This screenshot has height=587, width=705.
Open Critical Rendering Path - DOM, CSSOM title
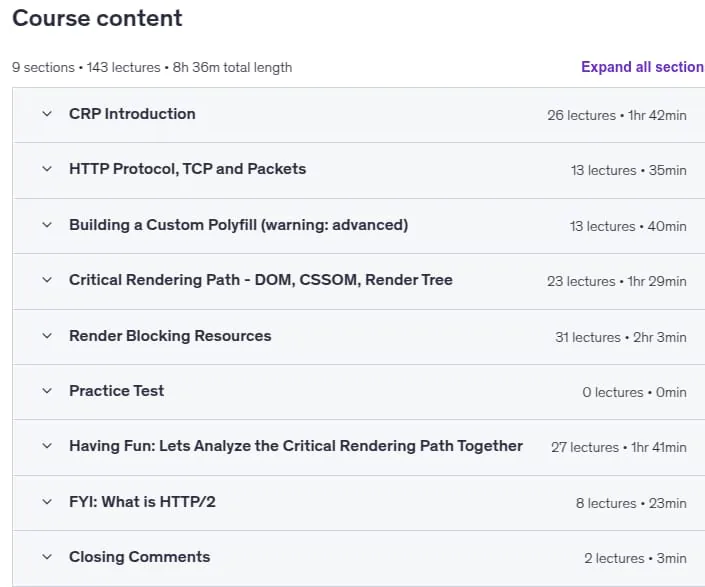(261, 280)
